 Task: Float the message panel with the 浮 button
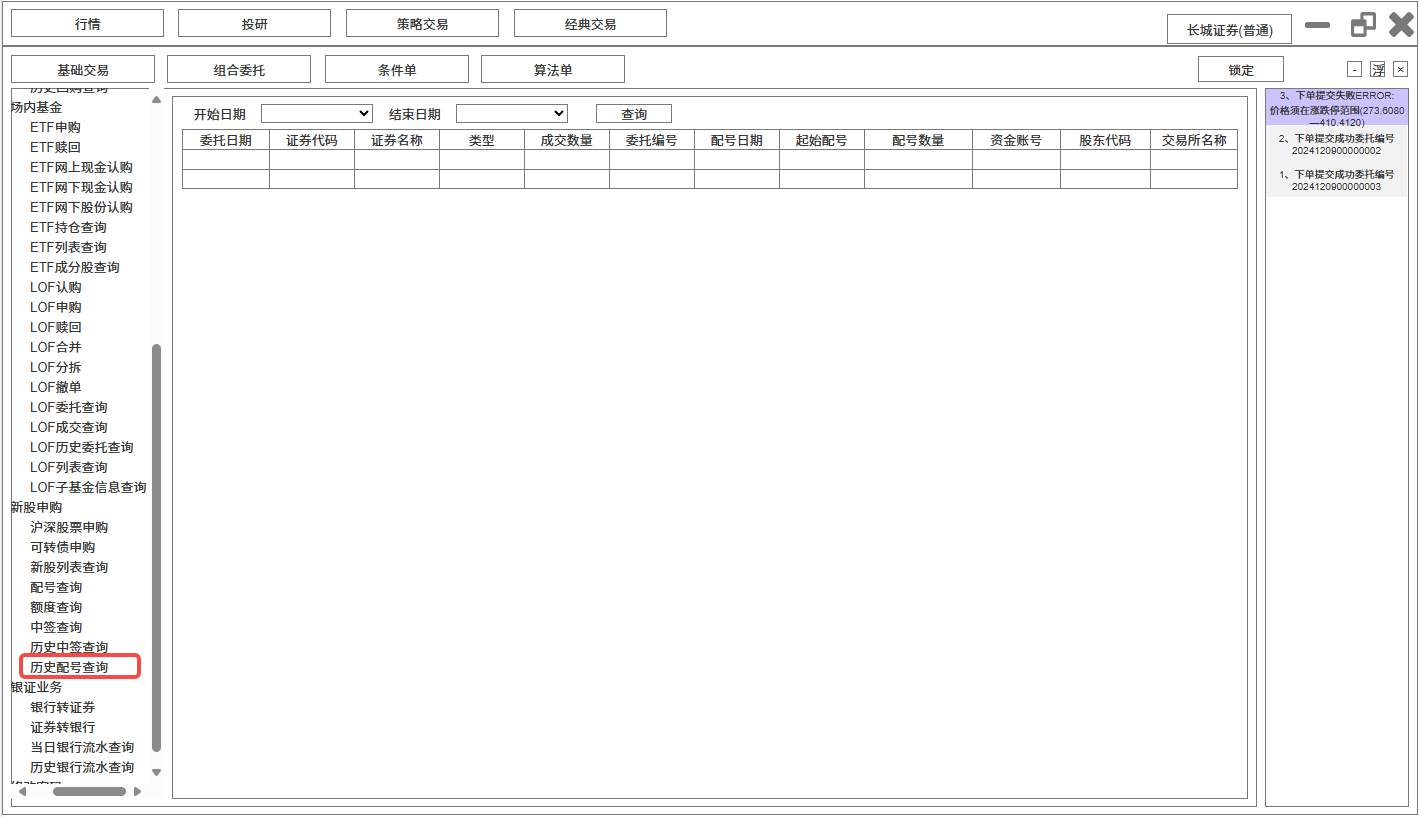1378,69
